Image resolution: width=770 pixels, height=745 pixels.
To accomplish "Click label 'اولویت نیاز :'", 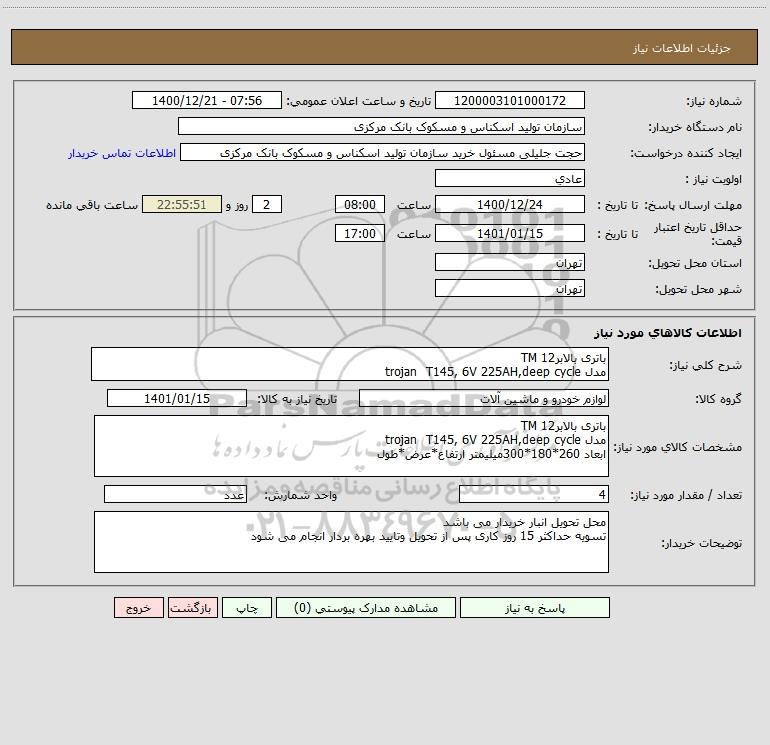I will click(x=714, y=180).
